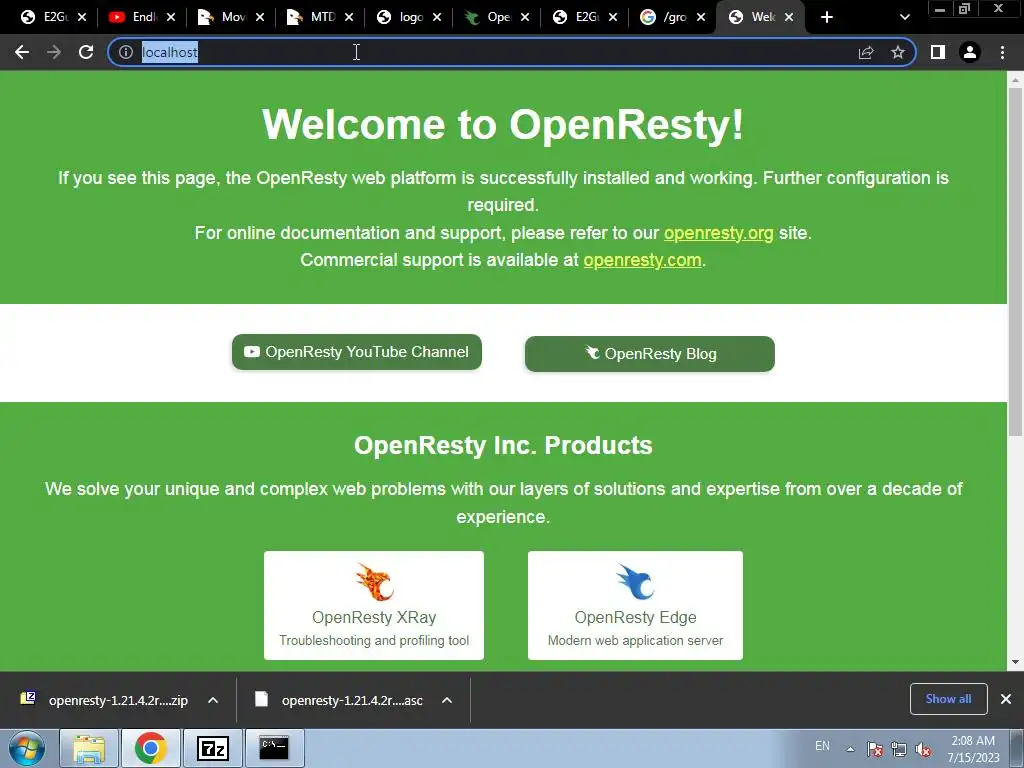Switch to the Mov tab
This screenshot has height=768, width=1024.
[223, 17]
